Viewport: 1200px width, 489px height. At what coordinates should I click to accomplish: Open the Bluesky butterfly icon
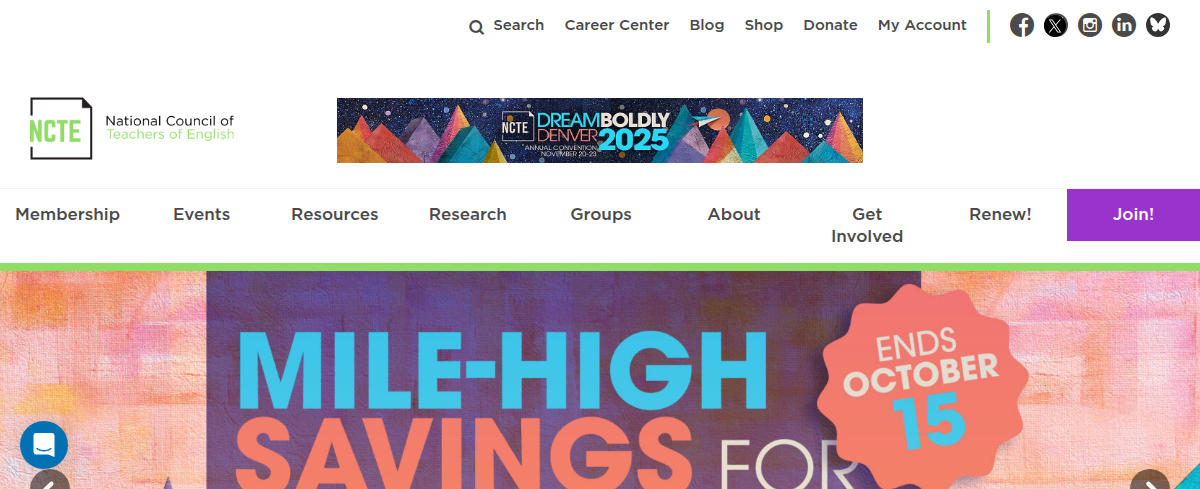pyautogui.click(x=1158, y=25)
